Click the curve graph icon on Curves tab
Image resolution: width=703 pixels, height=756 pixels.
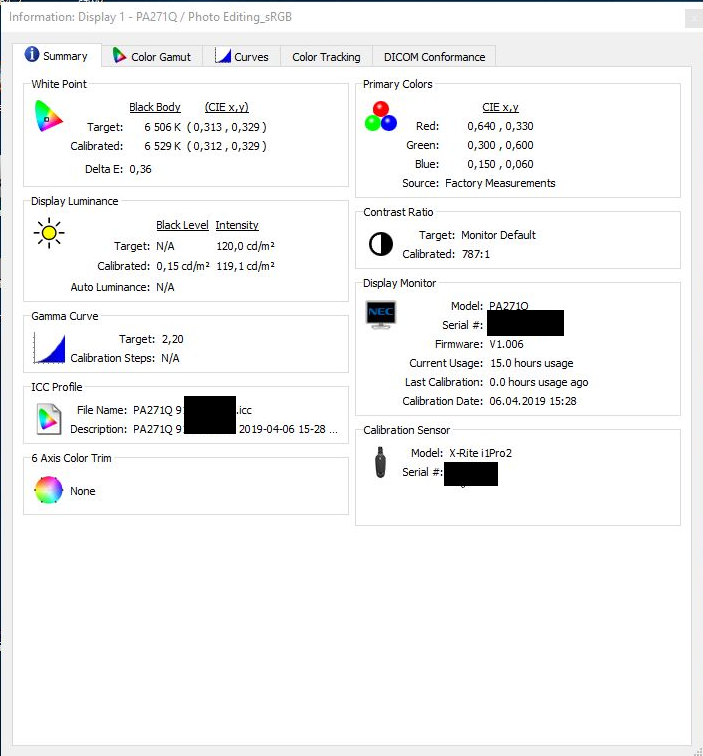click(x=223, y=55)
